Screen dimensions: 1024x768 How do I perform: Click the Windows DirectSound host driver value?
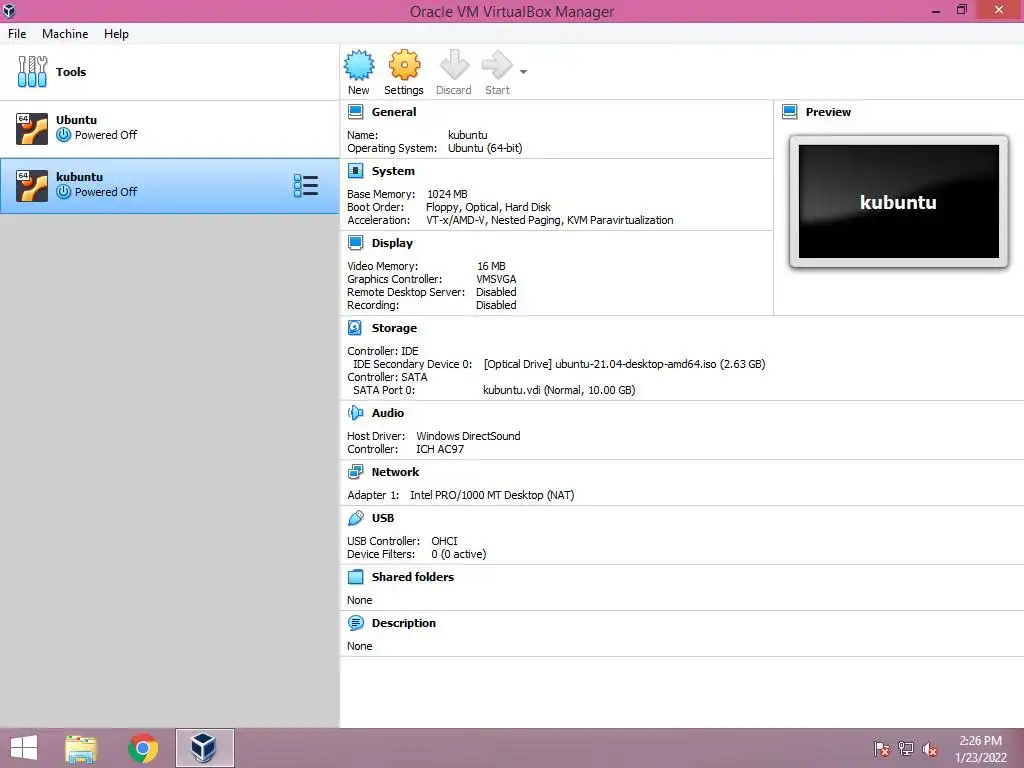(468, 436)
